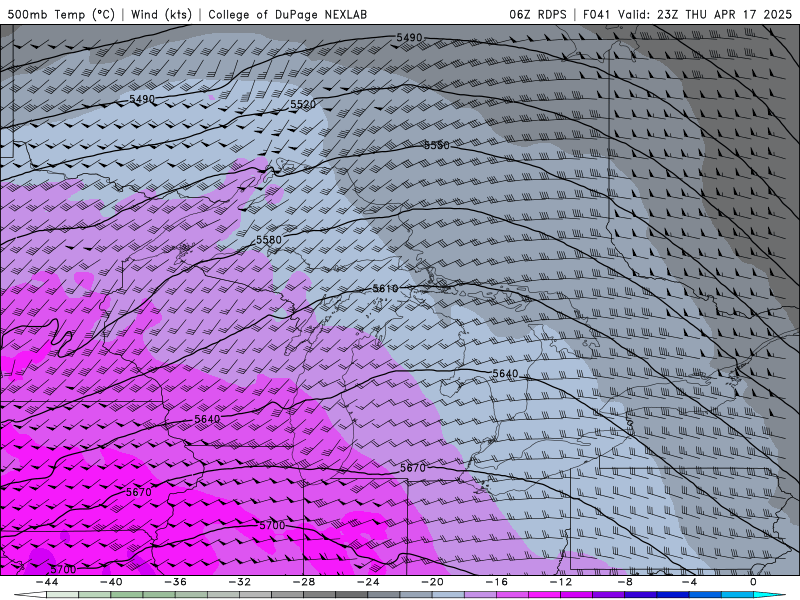The width and height of the screenshot is (800, 600).
Task: Click the -12 colorbar tick label
Action: [x=561, y=582]
